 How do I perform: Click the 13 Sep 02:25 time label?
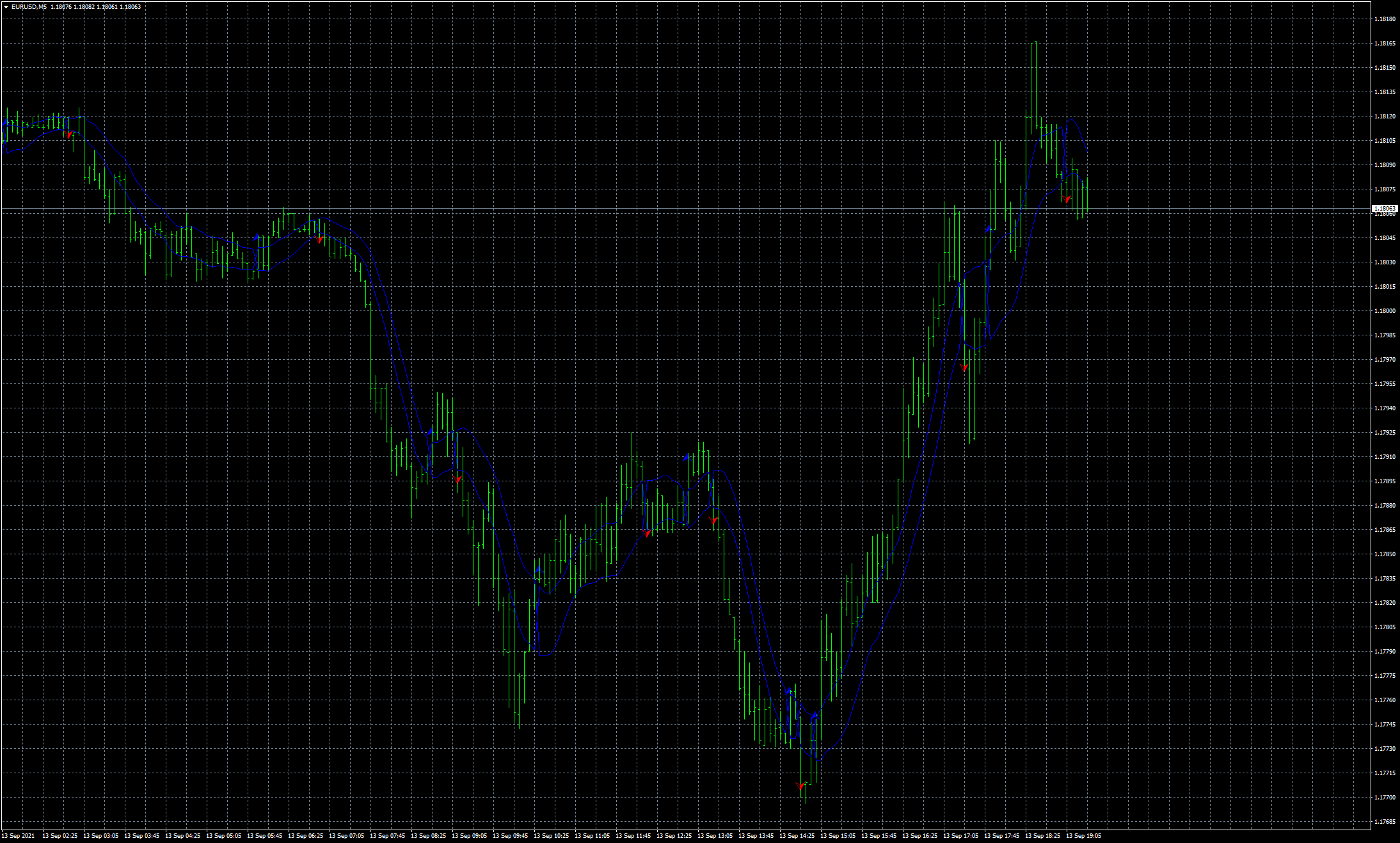[x=60, y=836]
